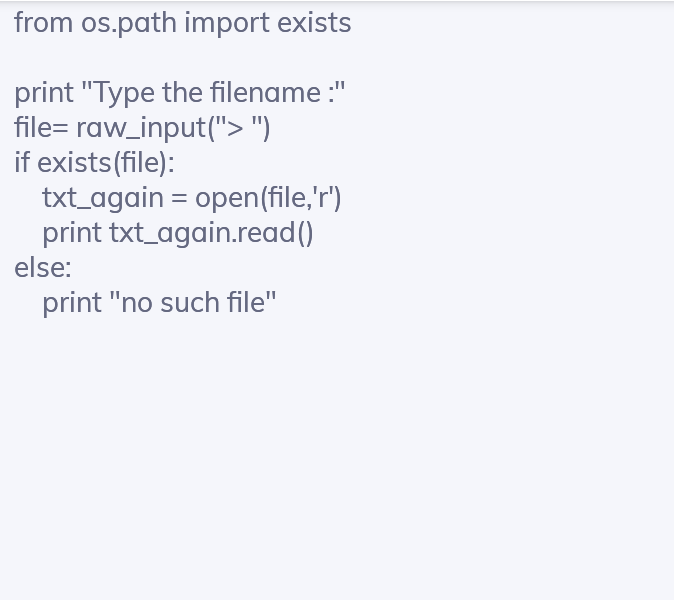Click the 'r' mode argument
Image resolution: width=674 pixels, height=600 pixels.
point(322,197)
